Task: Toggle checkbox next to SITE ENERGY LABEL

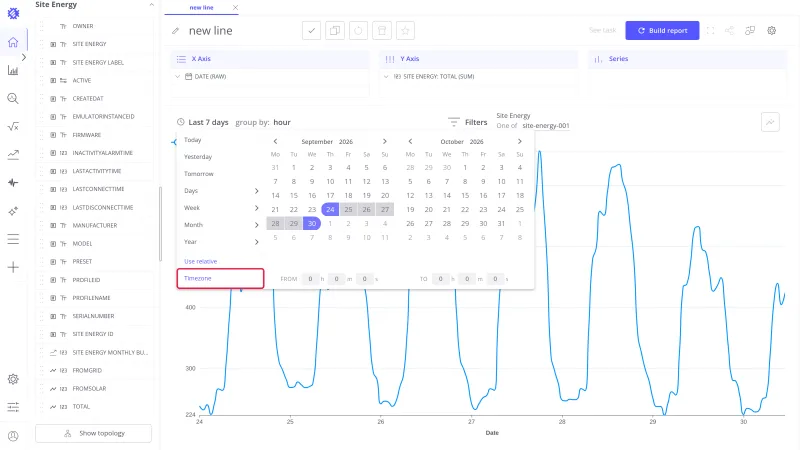Action: click(x=53, y=62)
